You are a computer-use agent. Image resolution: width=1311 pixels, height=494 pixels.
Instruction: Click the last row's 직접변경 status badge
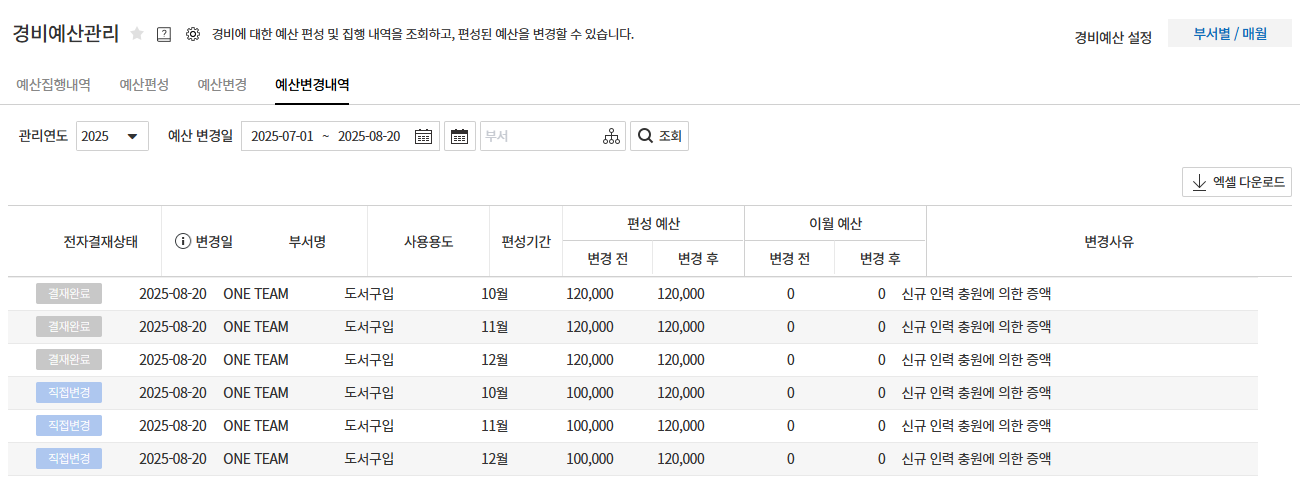coord(69,459)
